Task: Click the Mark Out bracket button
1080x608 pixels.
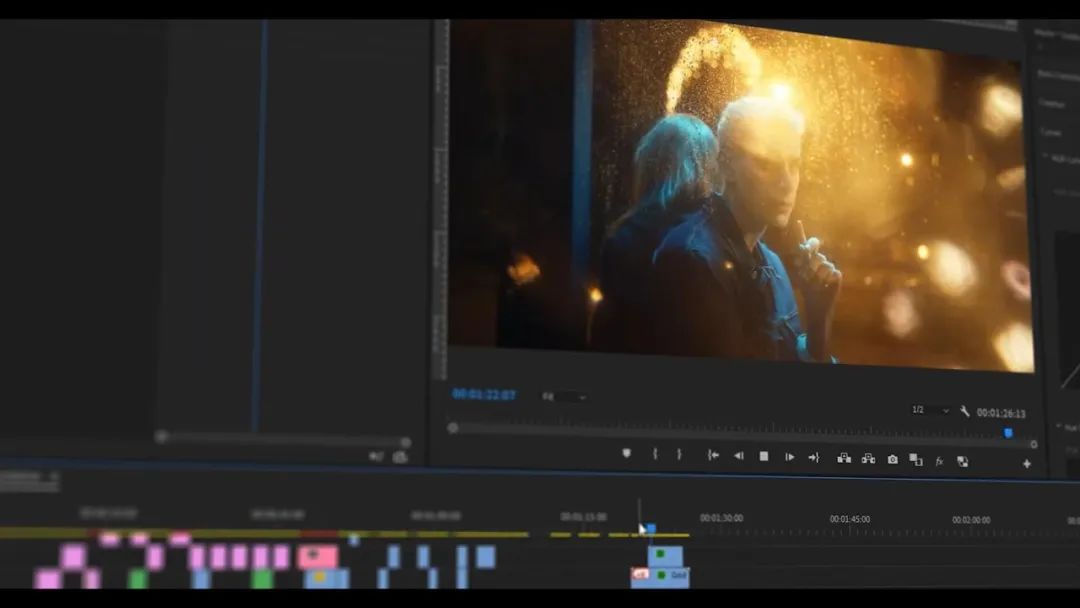Action: coord(679,455)
